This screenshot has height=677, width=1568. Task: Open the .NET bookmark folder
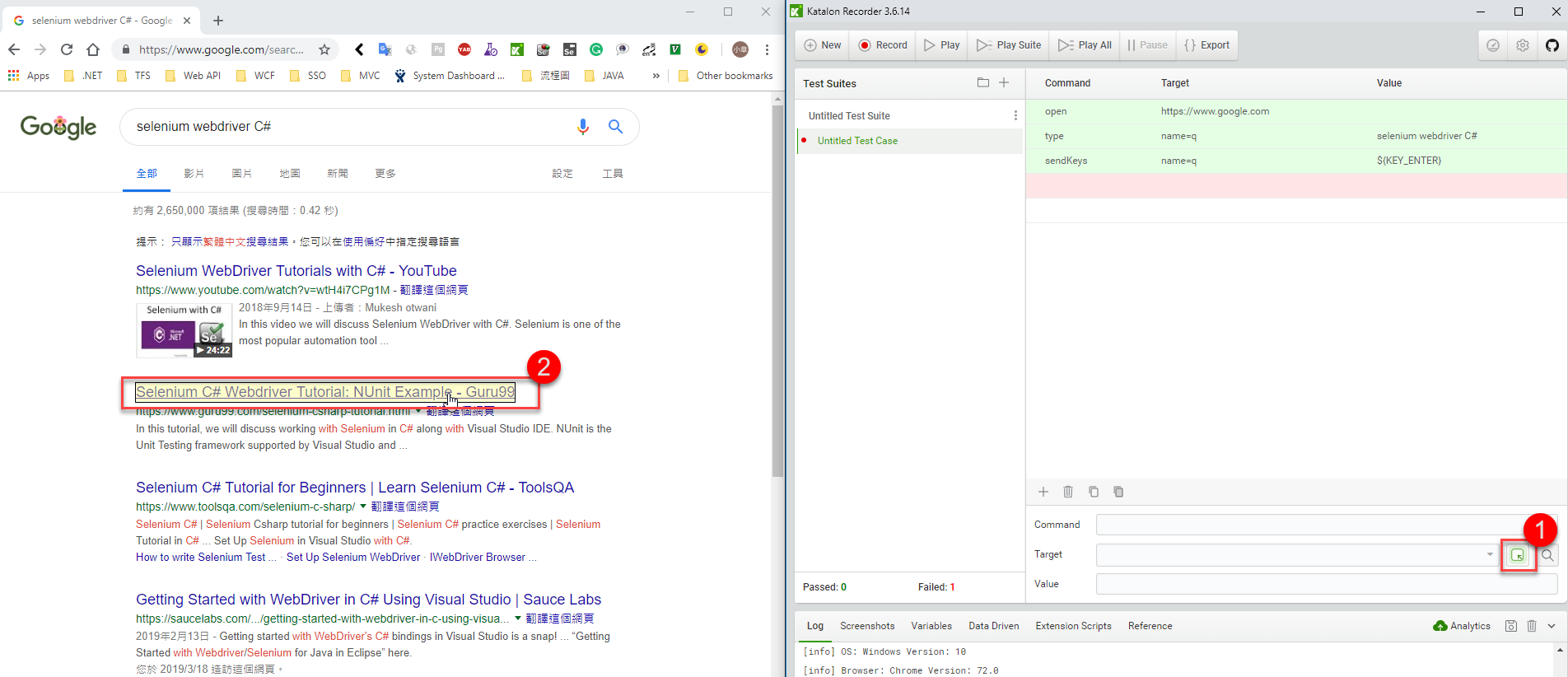[83, 76]
